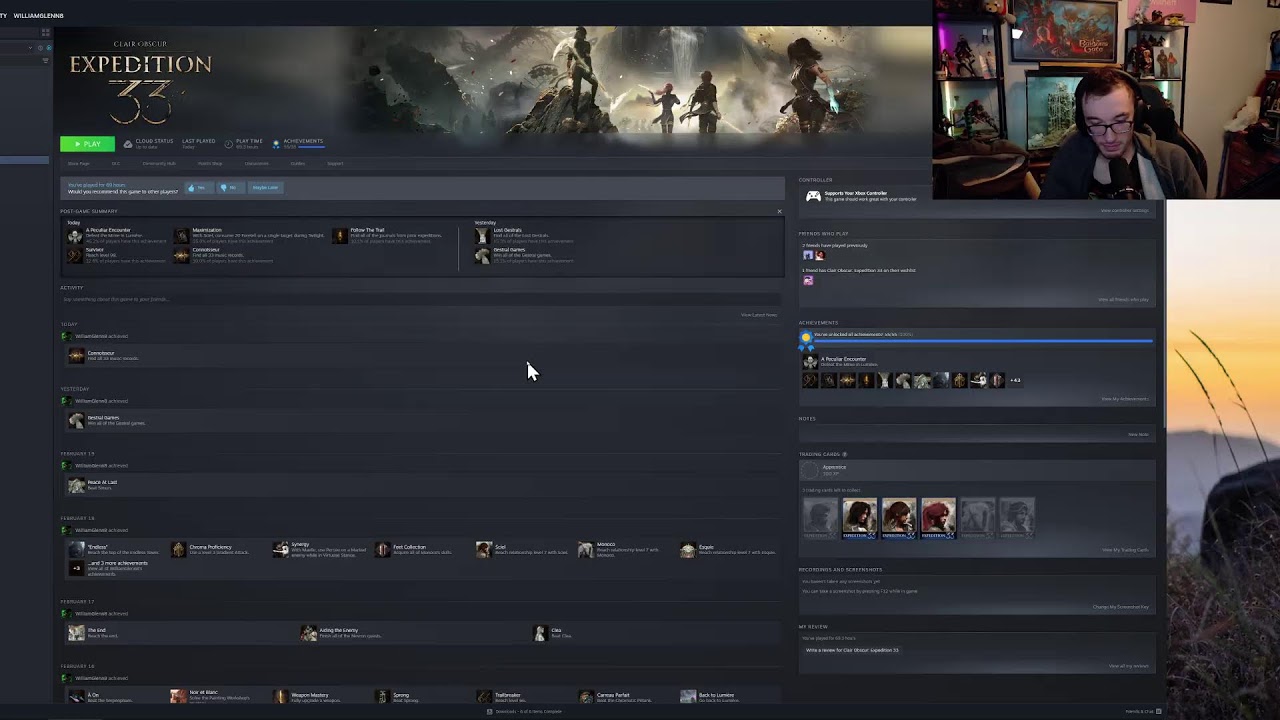Click the Achievements ribbon icon near Play
This screenshot has width=1280, height=720.
click(x=276, y=144)
